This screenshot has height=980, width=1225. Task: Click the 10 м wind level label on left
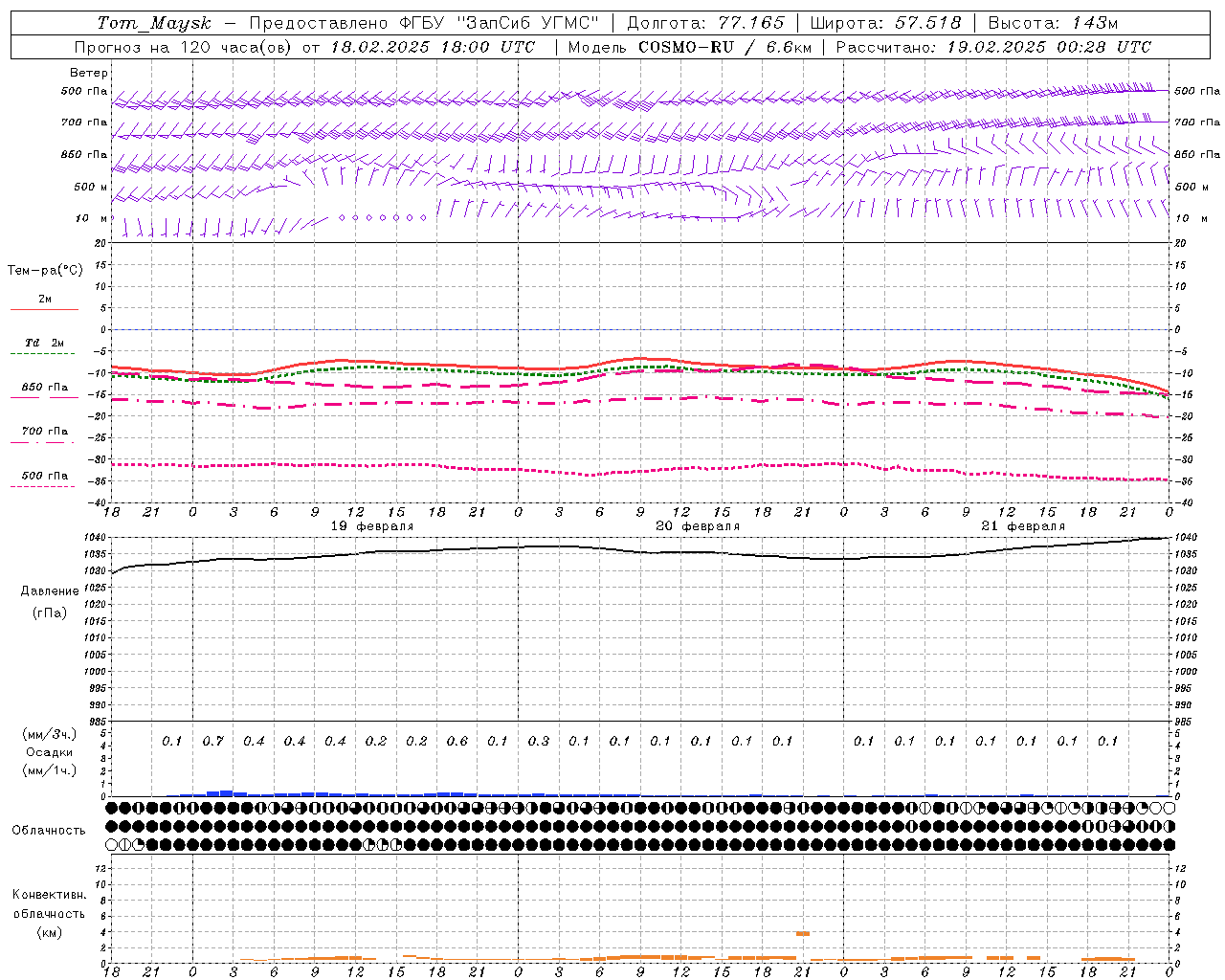tap(92, 218)
